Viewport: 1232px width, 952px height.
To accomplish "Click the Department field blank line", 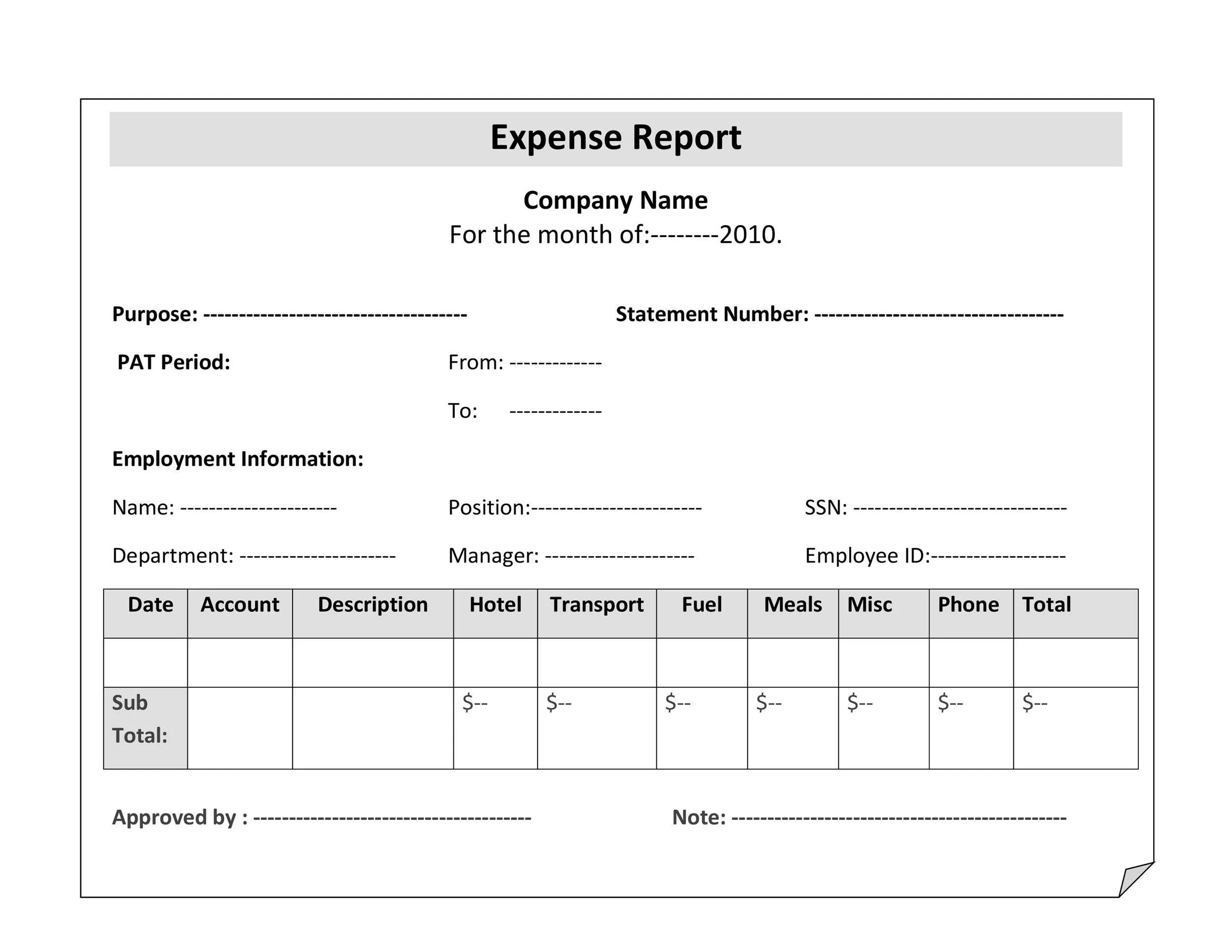I will (x=317, y=557).
